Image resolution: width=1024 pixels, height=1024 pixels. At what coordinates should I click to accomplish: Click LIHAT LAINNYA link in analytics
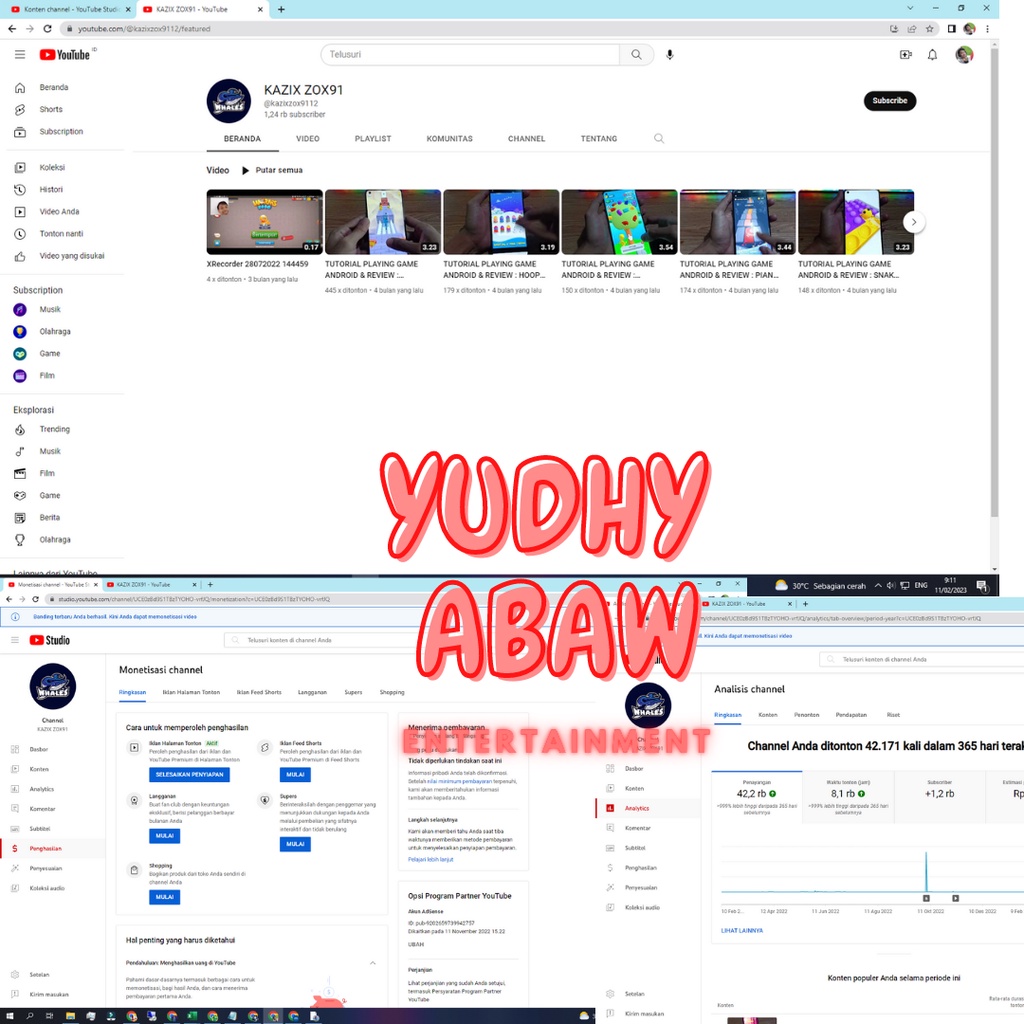pyautogui.click(x=741, y=931)
